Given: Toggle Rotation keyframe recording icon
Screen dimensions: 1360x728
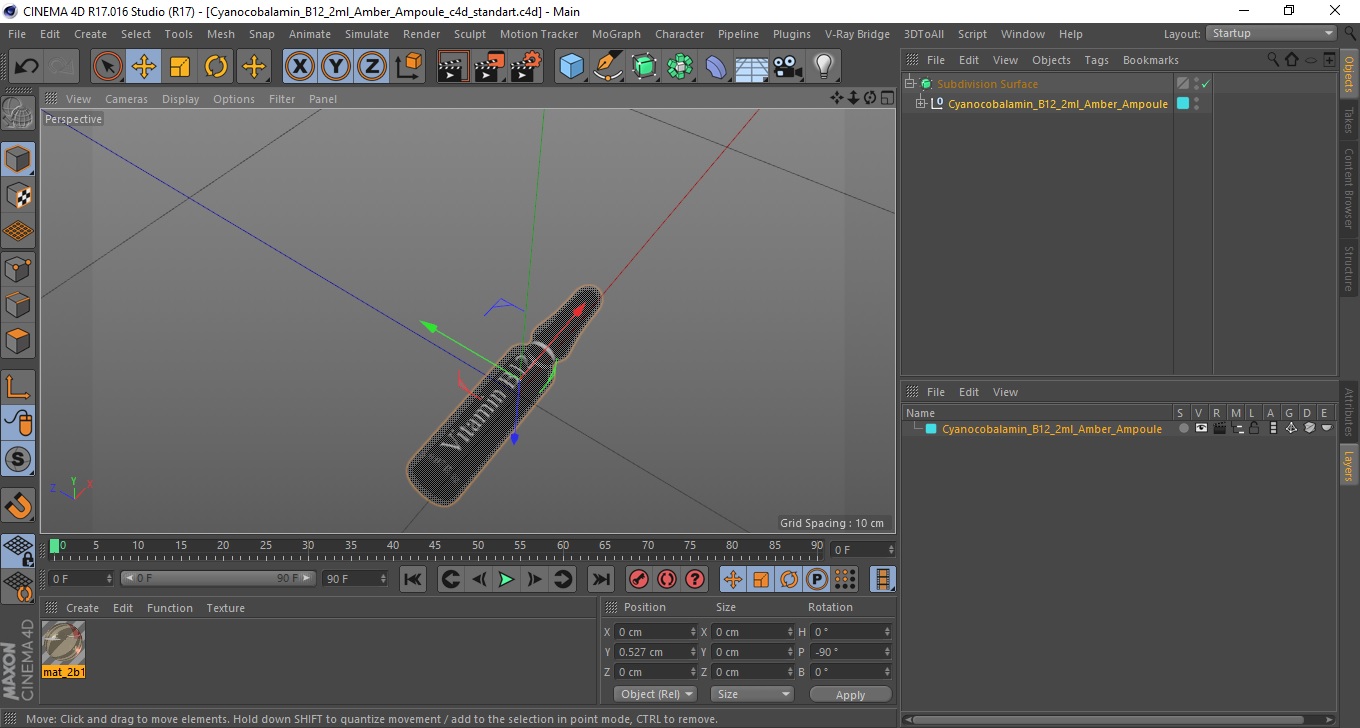Looking at the screenshot, I should point(789,579).
